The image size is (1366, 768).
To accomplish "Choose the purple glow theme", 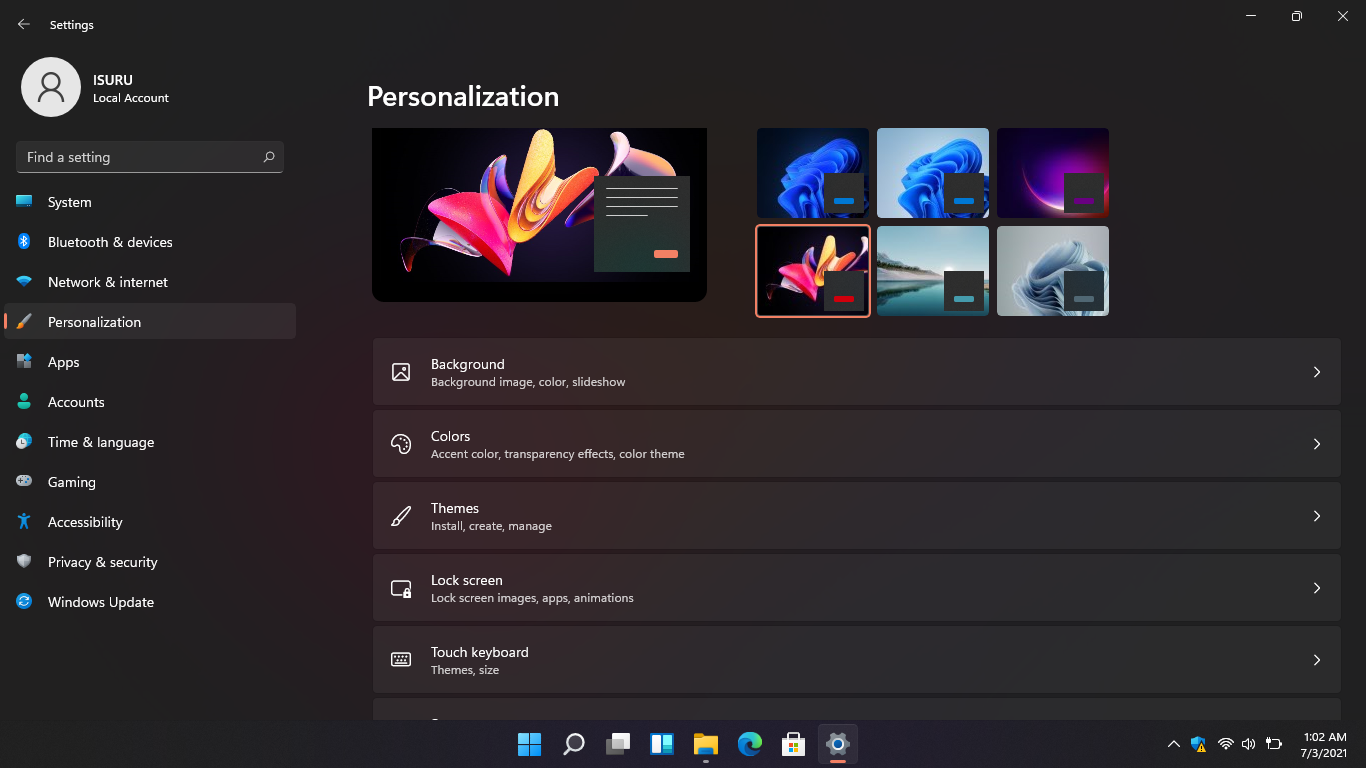I will tap(1053, 173).
